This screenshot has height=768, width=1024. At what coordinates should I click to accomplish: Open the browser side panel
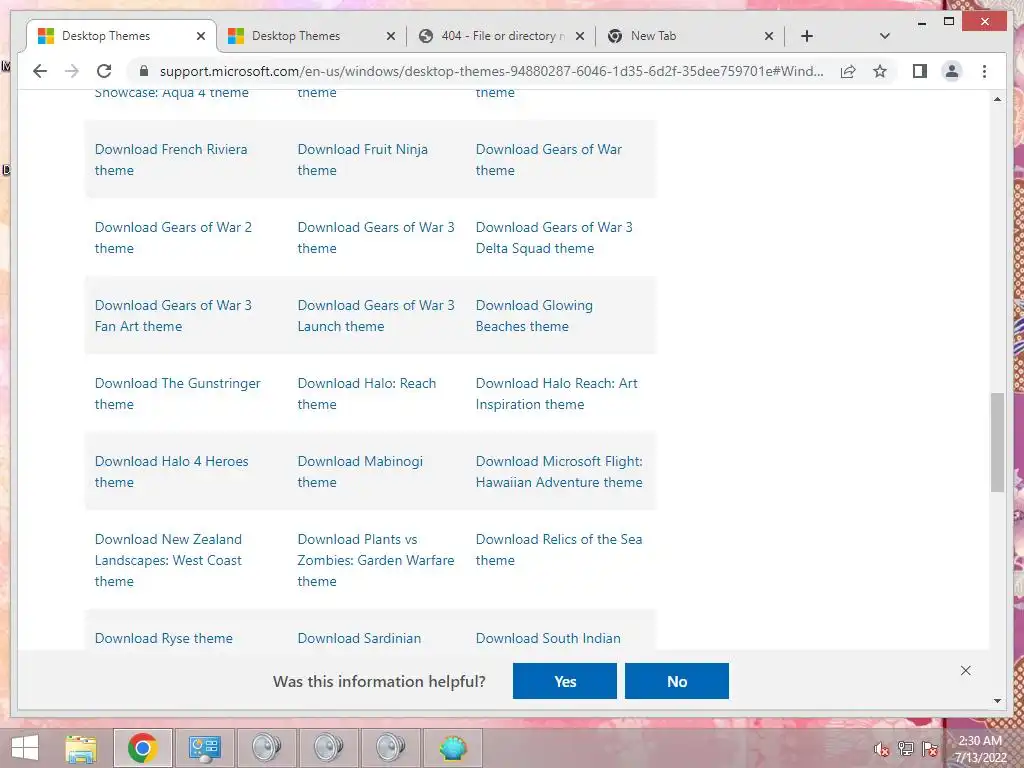920,71
